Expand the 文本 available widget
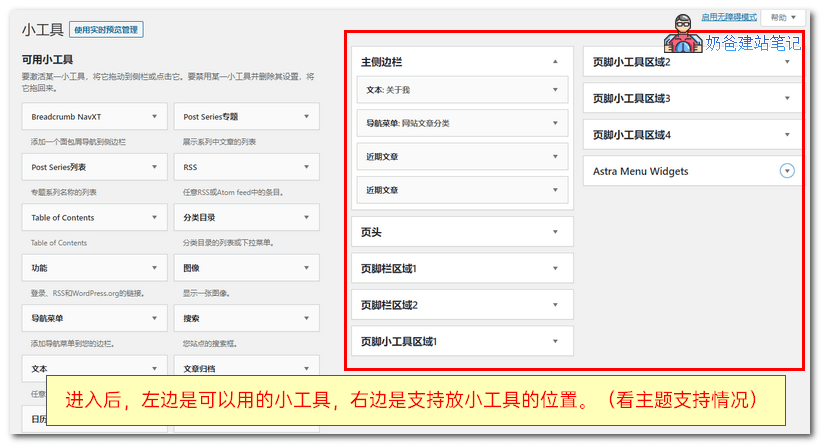The width and height of the screenshot is (821, 445). point(95,369)
